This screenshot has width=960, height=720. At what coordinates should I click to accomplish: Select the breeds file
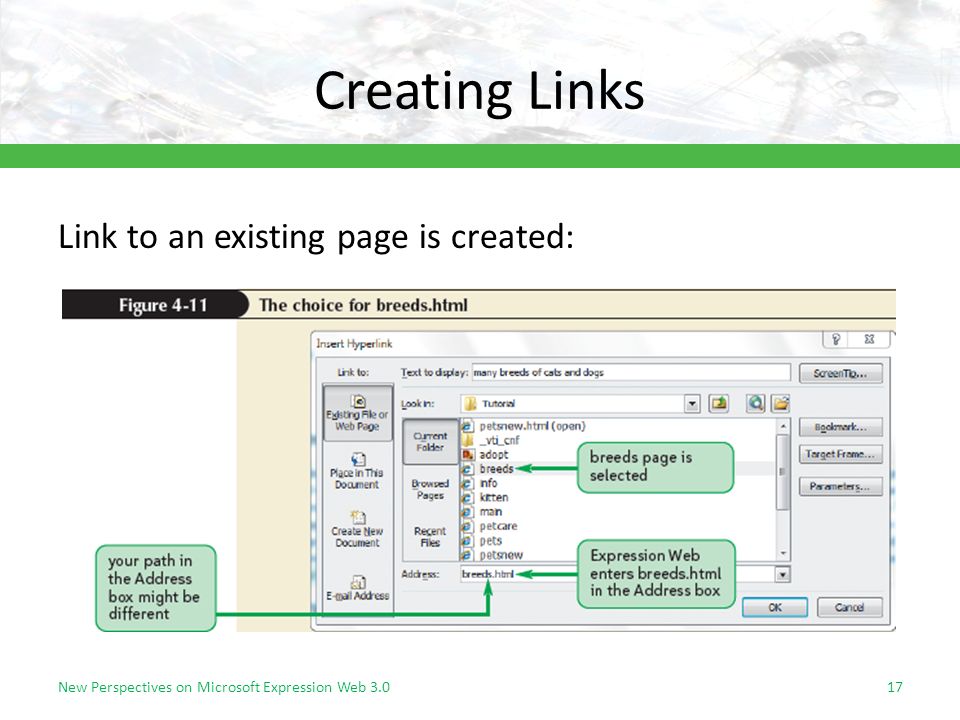[x=488, y=469]
